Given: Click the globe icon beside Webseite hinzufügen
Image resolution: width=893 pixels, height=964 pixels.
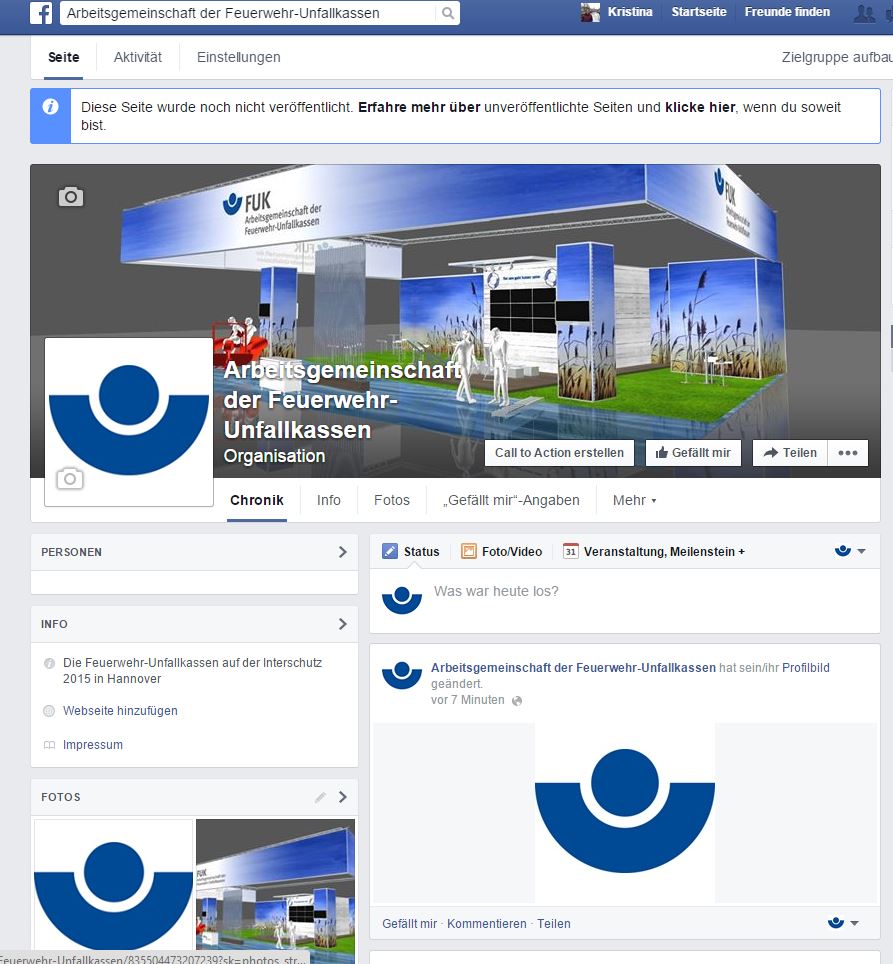Looking at the screenshot, I should point(49,711).
